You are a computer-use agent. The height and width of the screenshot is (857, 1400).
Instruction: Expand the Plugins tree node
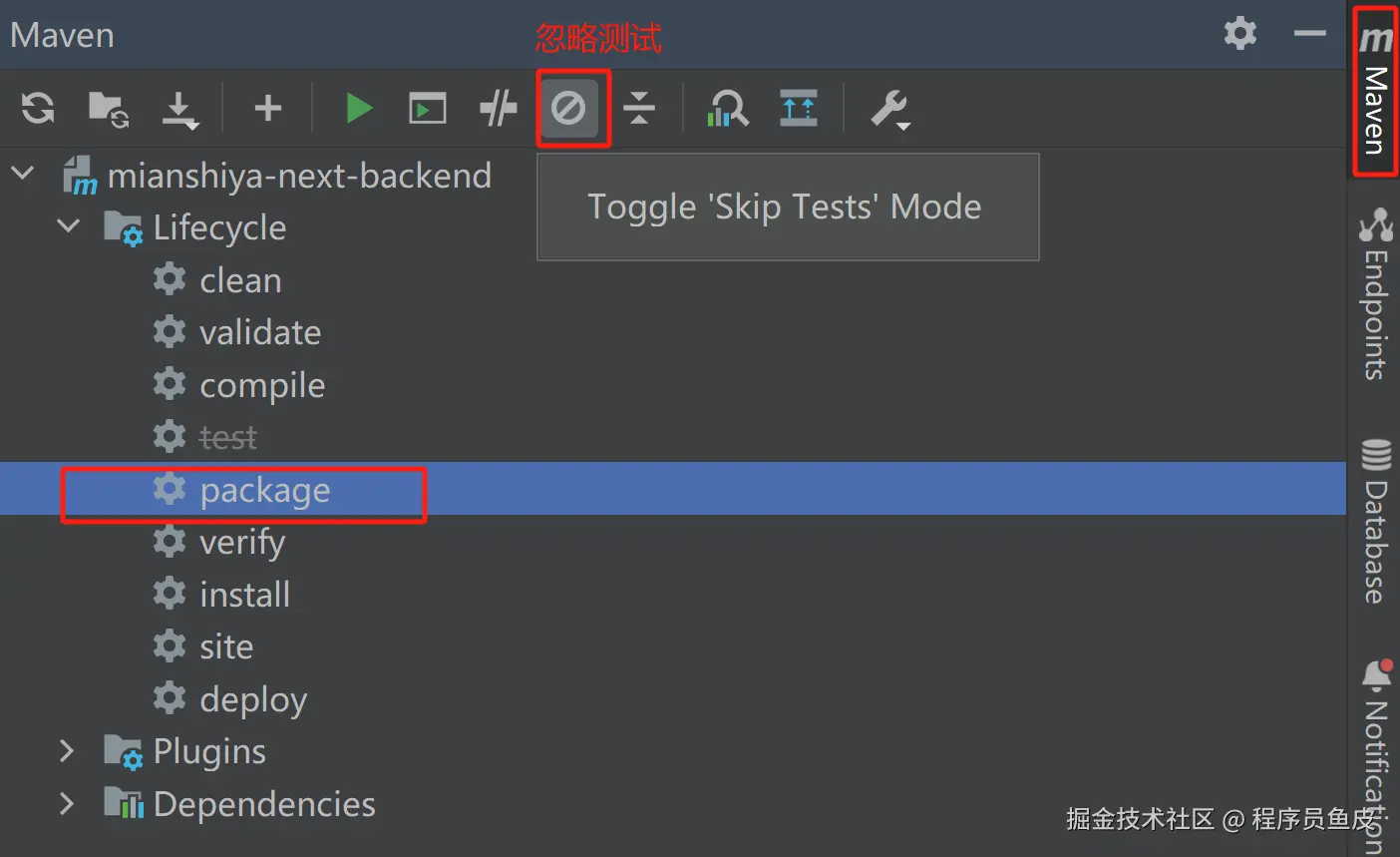pyautogui.click(x=67, y=750)
